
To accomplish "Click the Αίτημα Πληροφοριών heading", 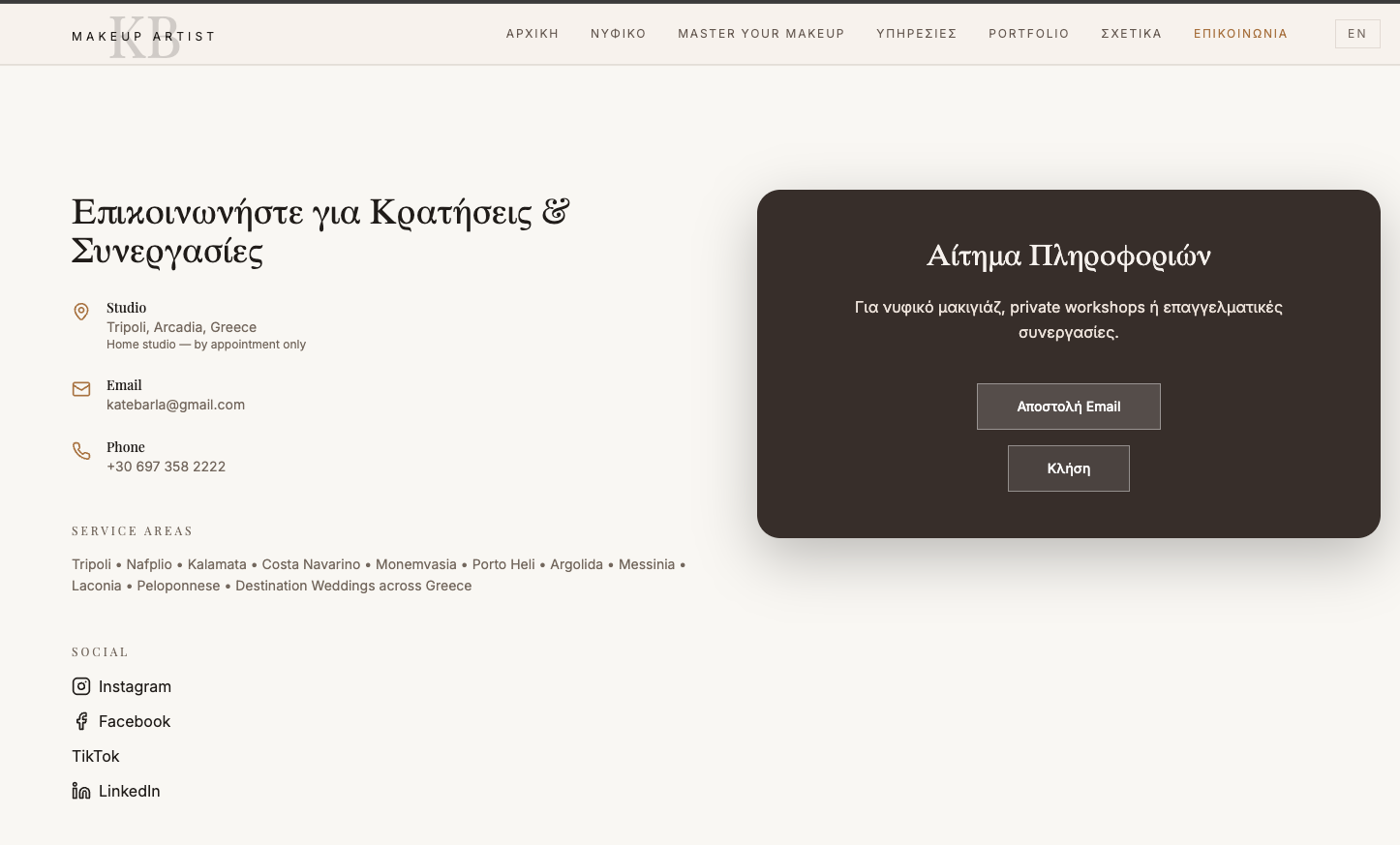I will (x=1069, y=256).
